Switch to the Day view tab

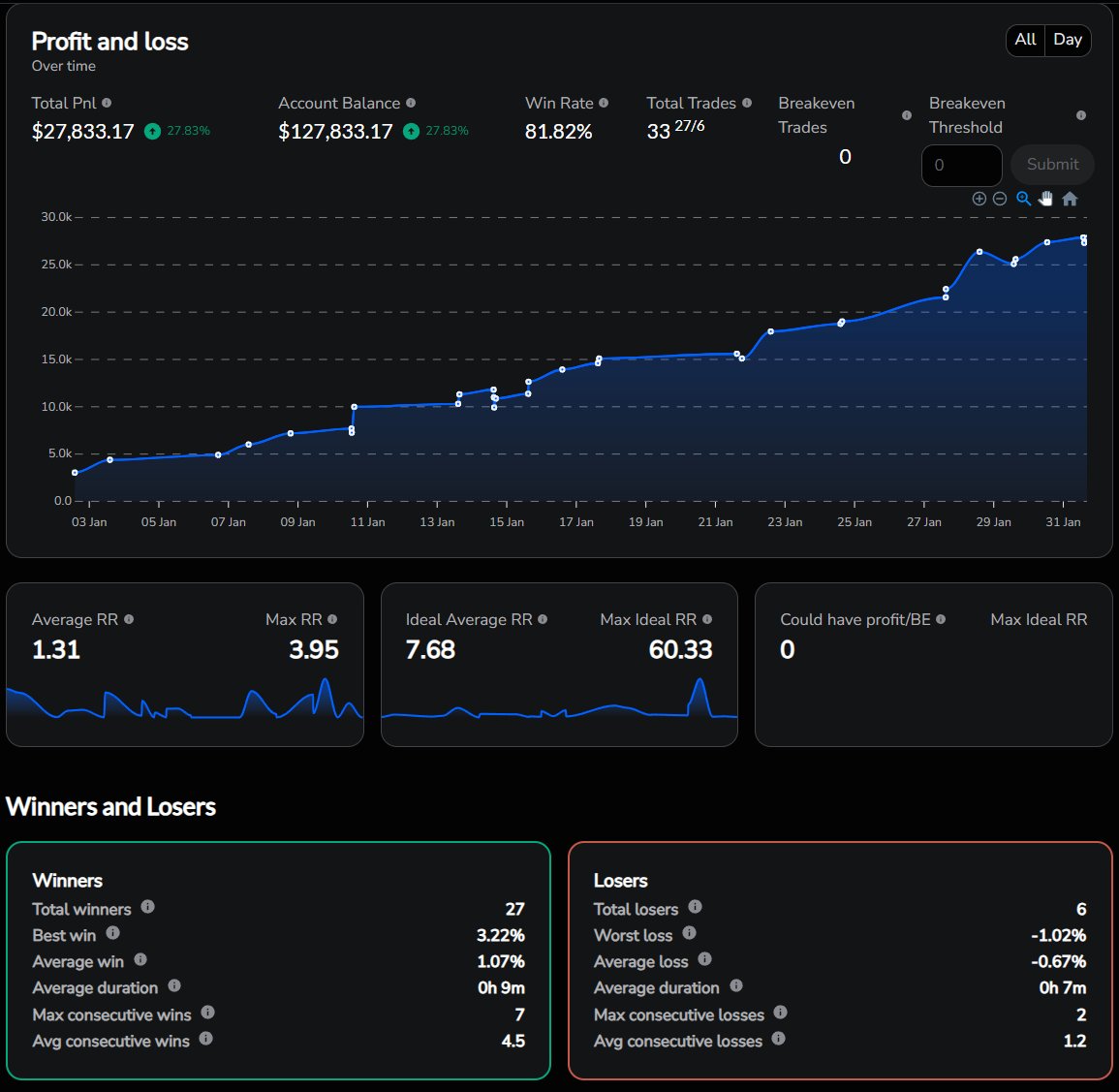click(x=1068, y=40)
